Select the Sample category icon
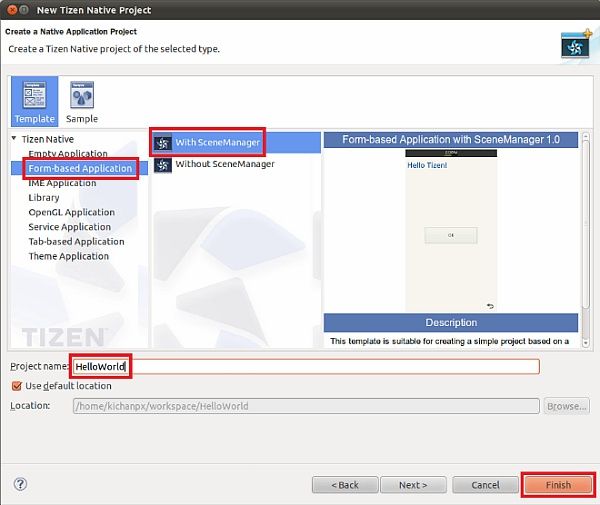600x505 pixels. (82, 101)
